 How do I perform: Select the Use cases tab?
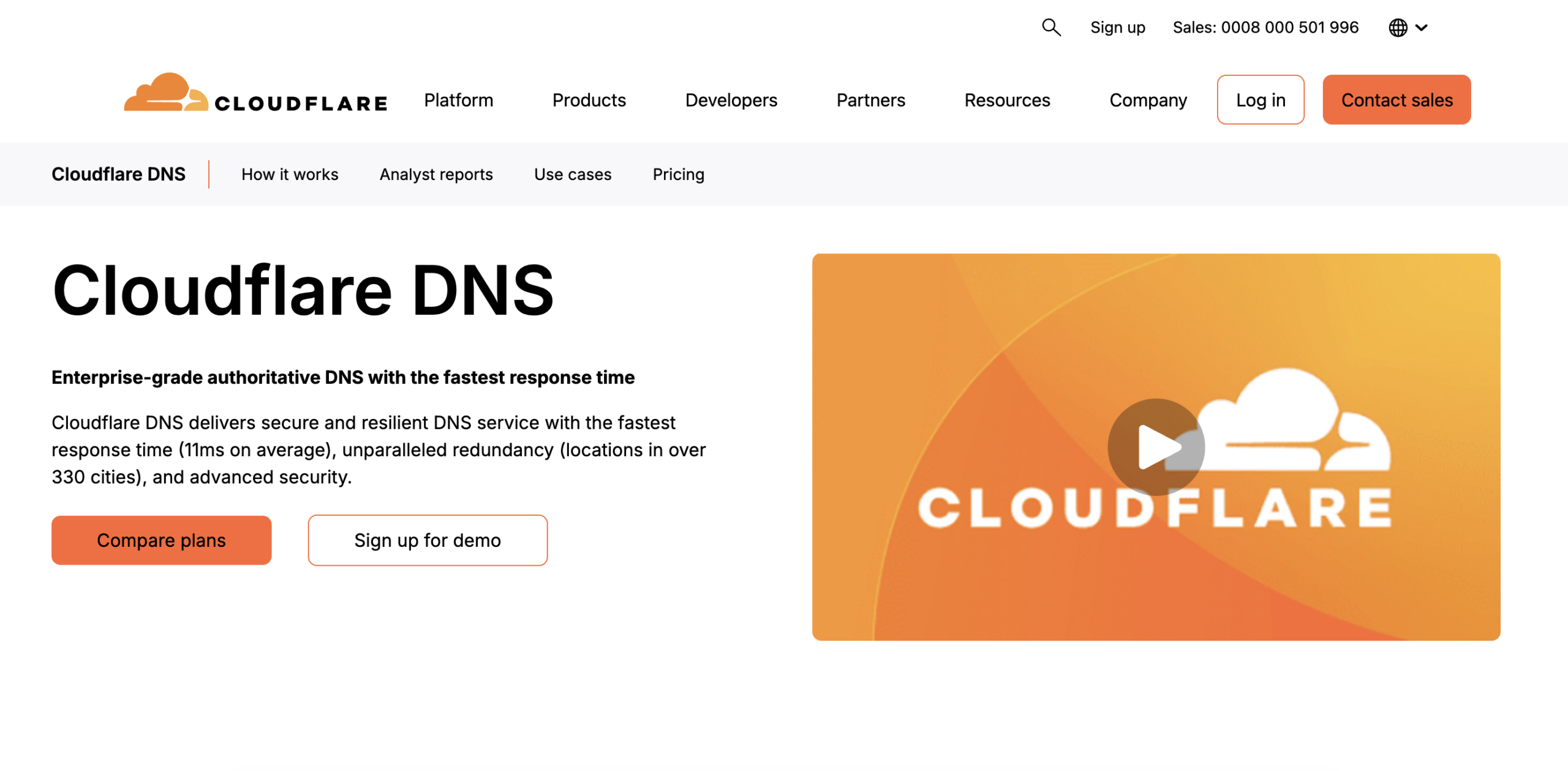pyautogui.click(x=573, y=175)
